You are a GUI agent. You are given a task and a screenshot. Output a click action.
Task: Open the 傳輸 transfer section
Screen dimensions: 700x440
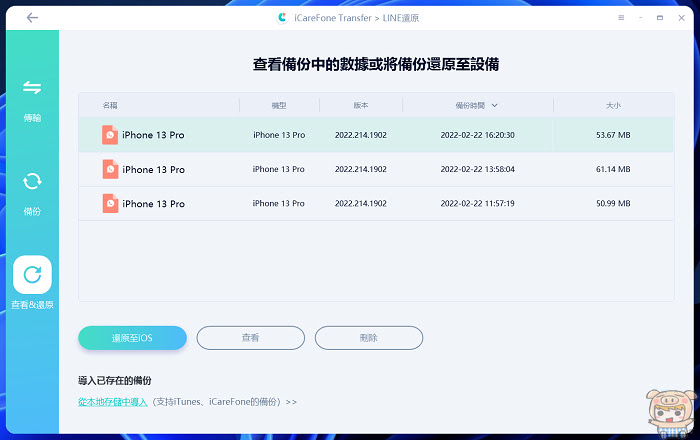point(32,101)
